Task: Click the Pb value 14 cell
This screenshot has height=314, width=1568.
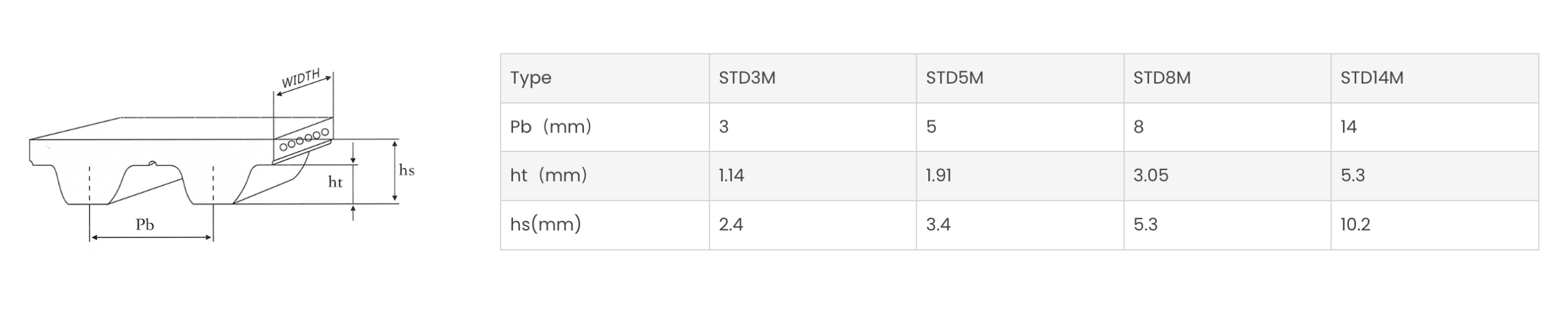Action: (1435, 127)
